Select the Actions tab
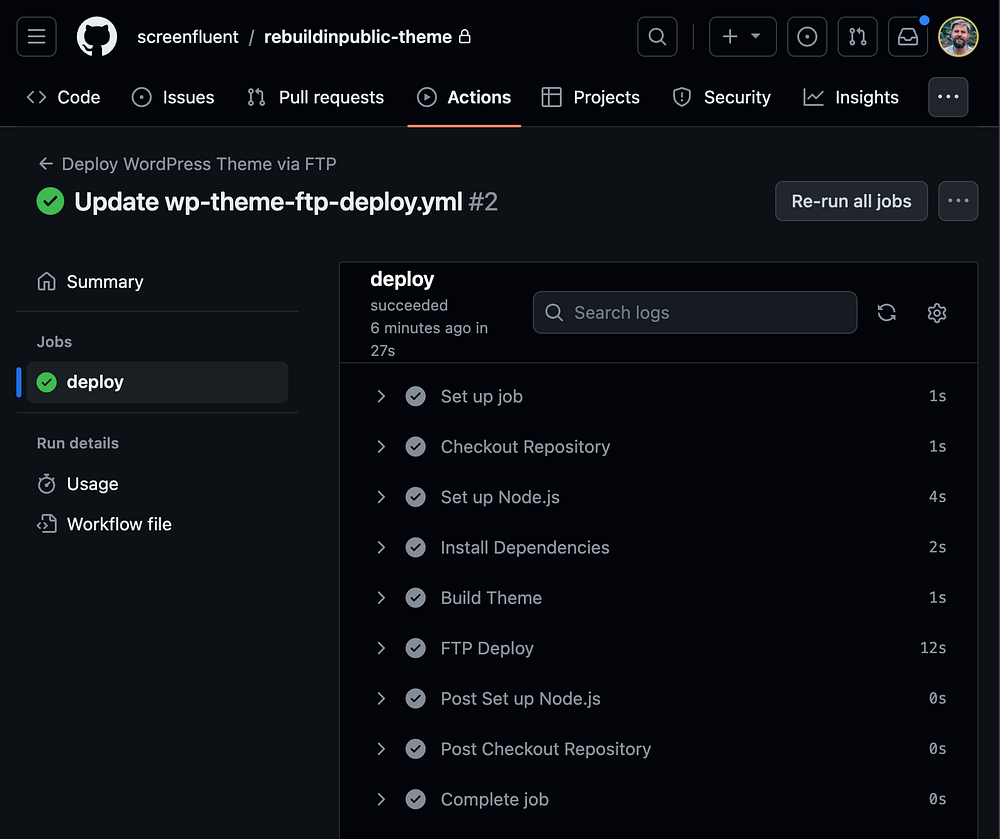Image resolution: width=1000 pixels, height=839 pixels. 464,97
